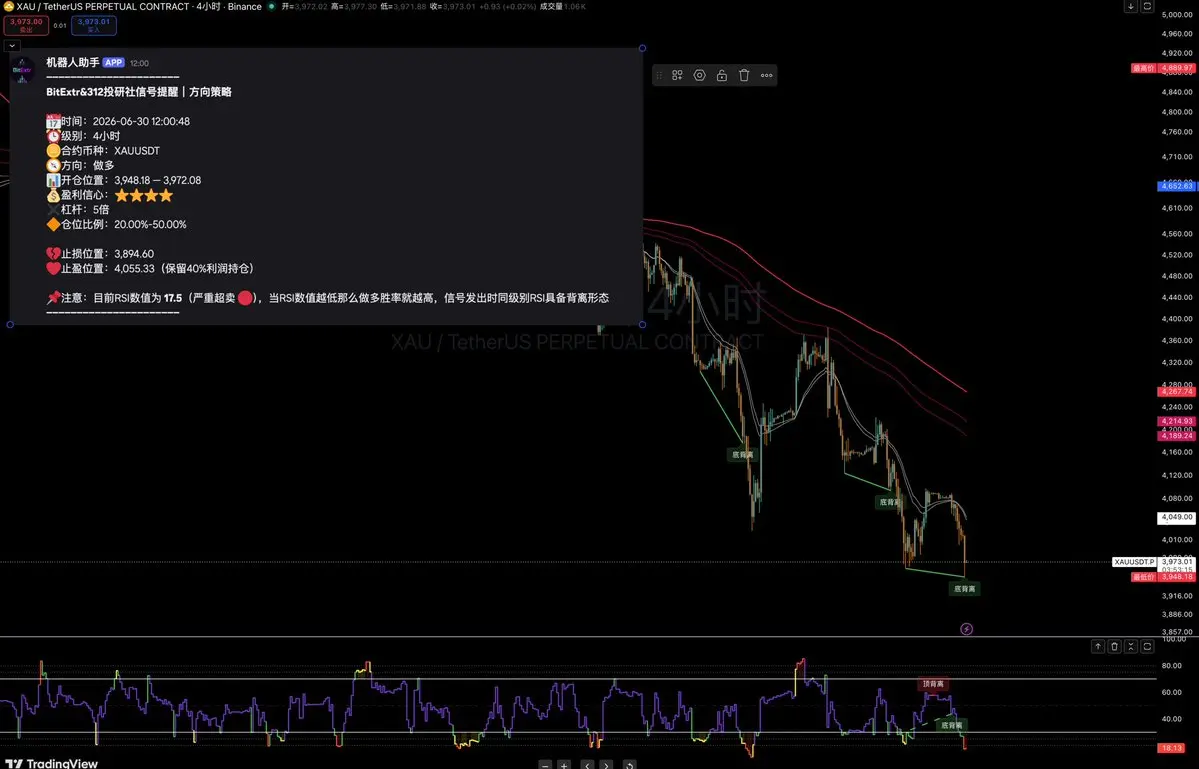Click the purple lightning bolt event icon
Image resolution: width=1199 pixels, height=769 pixels.
pos(967,629)
